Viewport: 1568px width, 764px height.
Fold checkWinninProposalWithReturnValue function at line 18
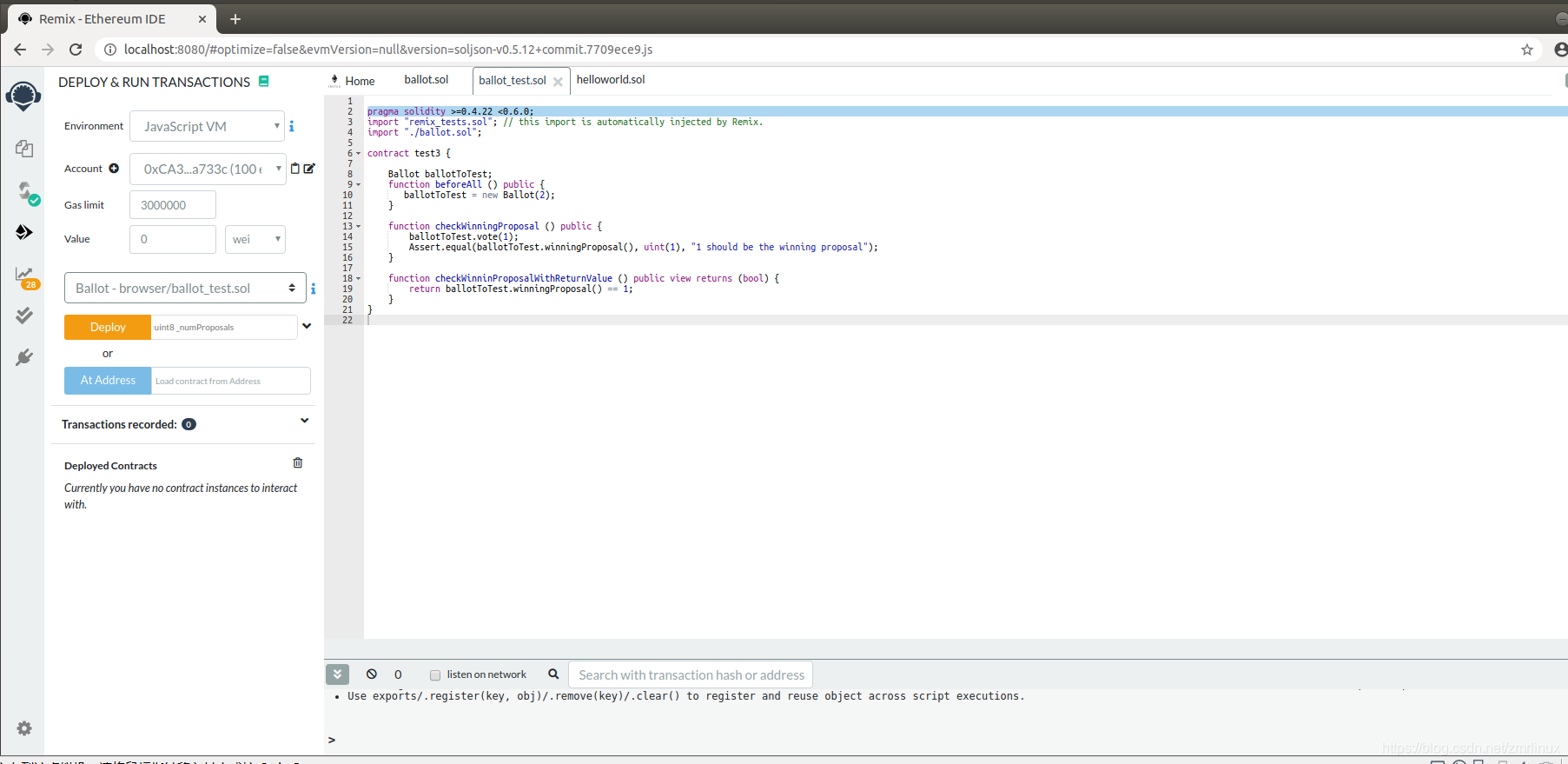click(358, 278)
